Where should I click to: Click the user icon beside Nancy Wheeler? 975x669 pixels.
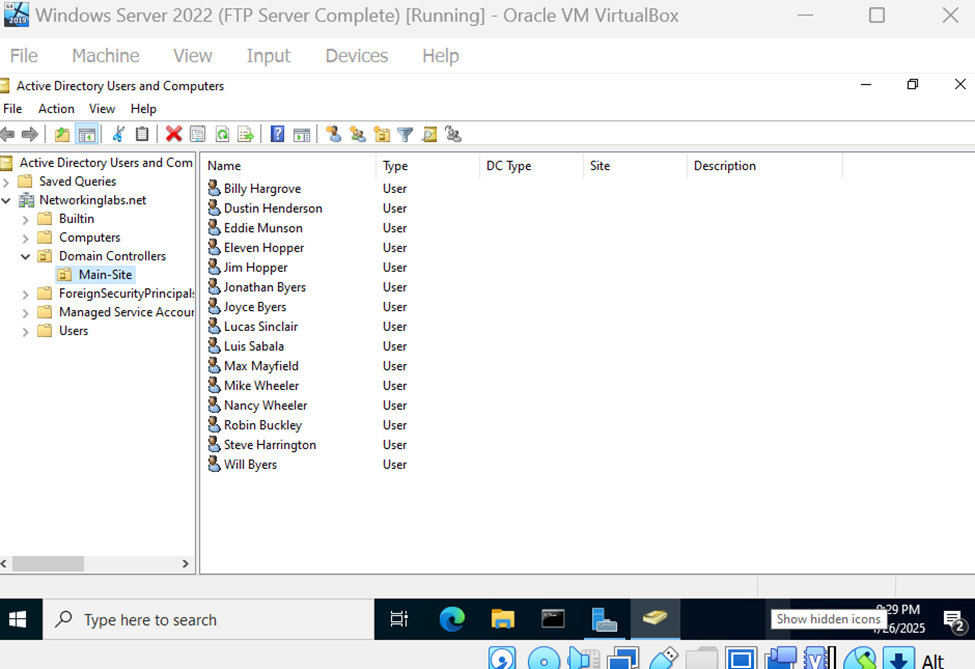tap(214, 405)
